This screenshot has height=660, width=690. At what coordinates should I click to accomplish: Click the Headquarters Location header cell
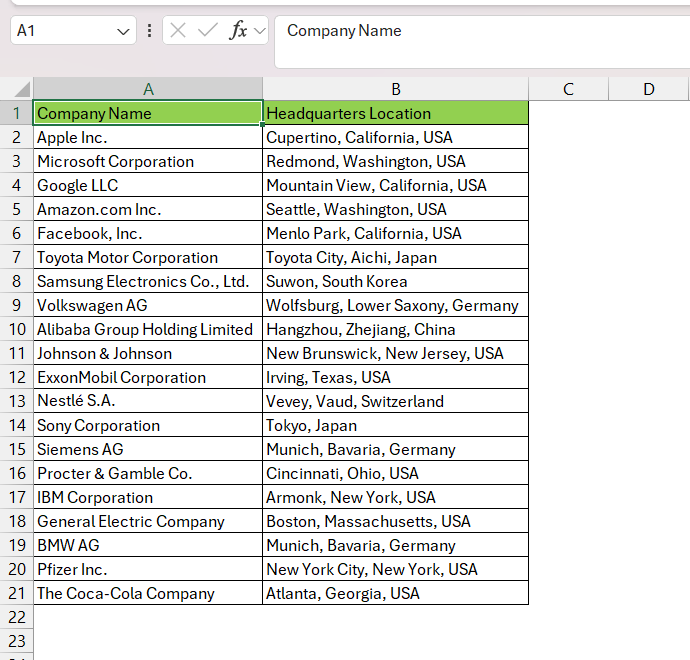pos(396,113)
